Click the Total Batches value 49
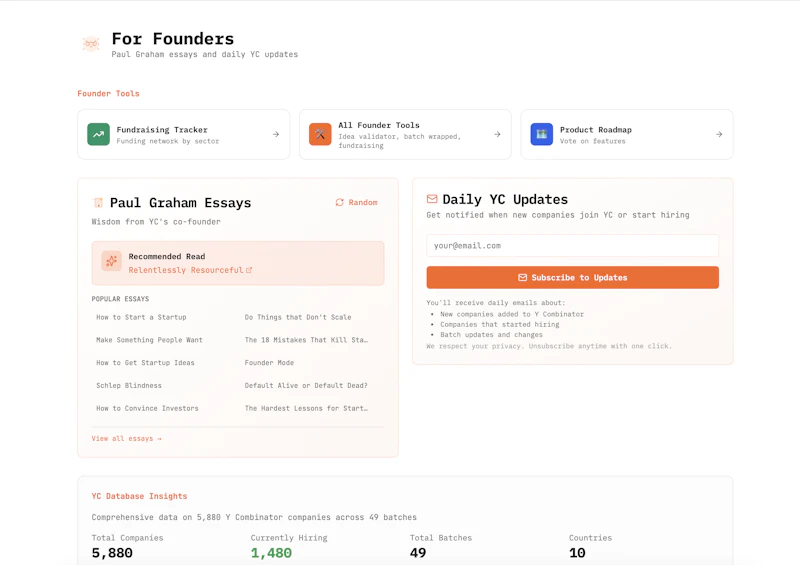The image size is (800, 565). (417, 553)
